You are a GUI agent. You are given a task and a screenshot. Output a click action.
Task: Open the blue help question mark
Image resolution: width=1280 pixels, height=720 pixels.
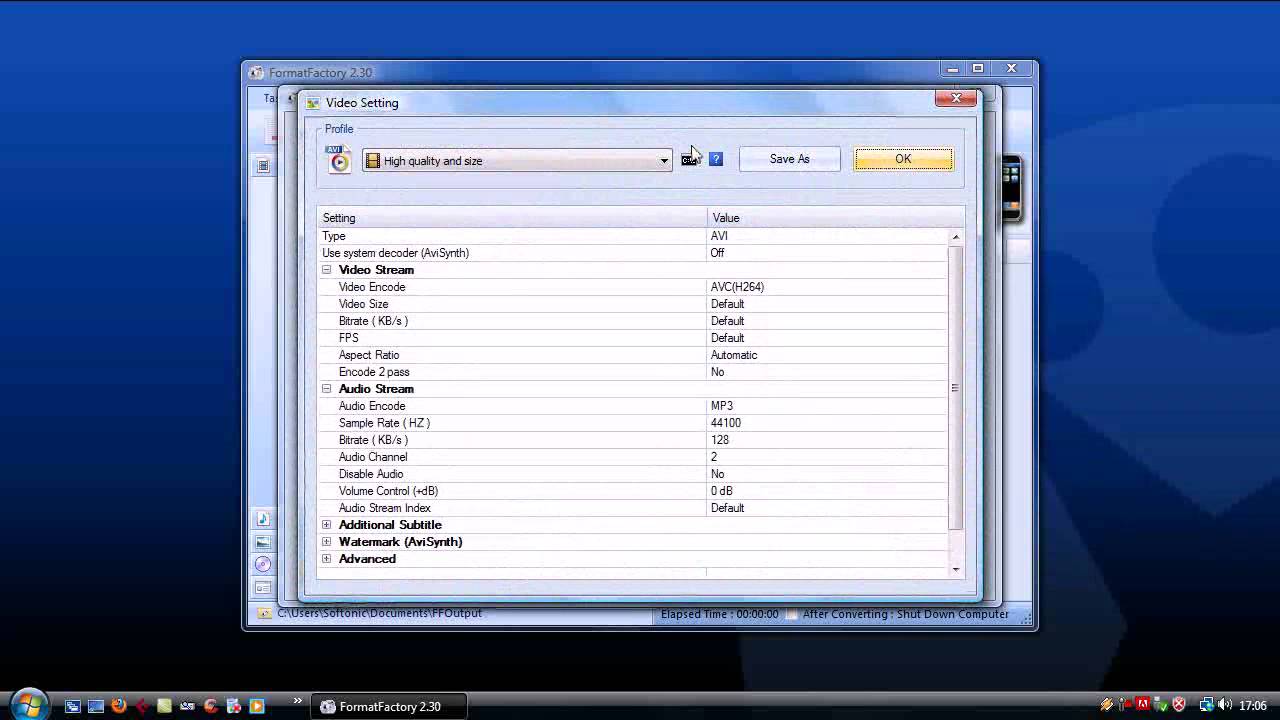716,159
